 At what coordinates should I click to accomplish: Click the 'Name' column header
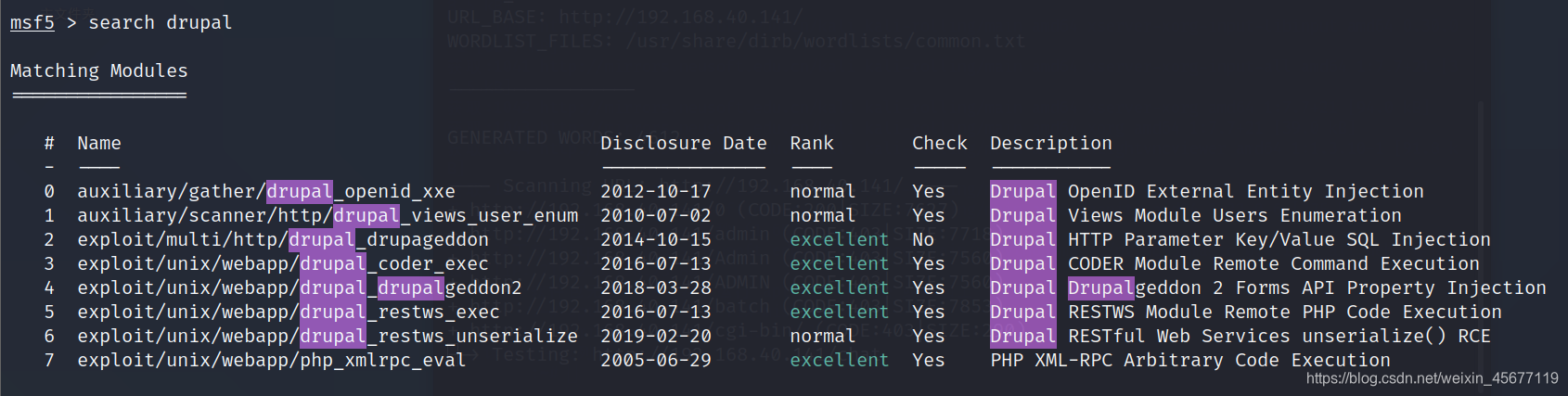[x=99, y=143]
